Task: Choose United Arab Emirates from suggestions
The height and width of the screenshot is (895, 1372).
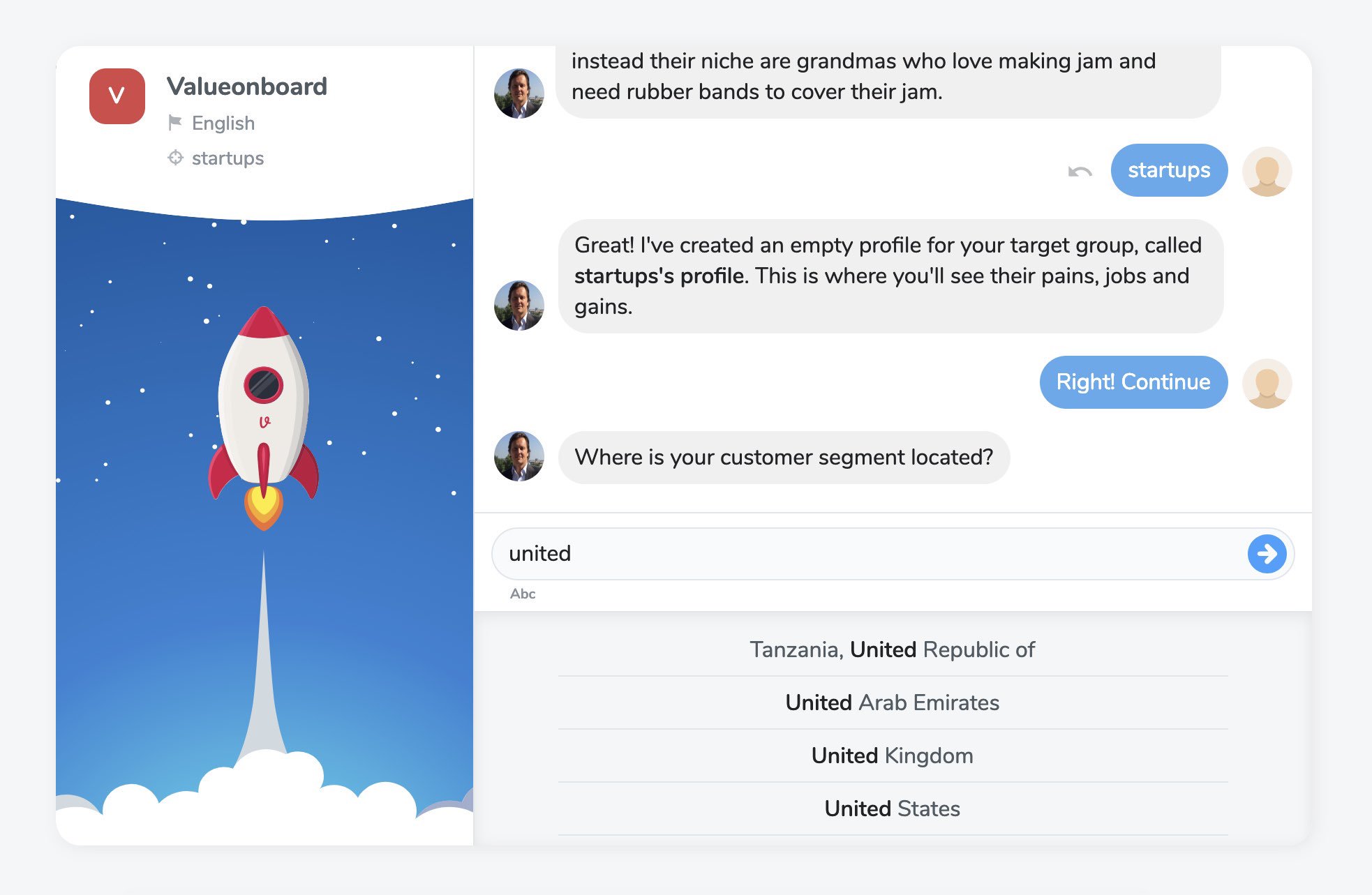Action: pyautogui.click(x=892, y=702)
